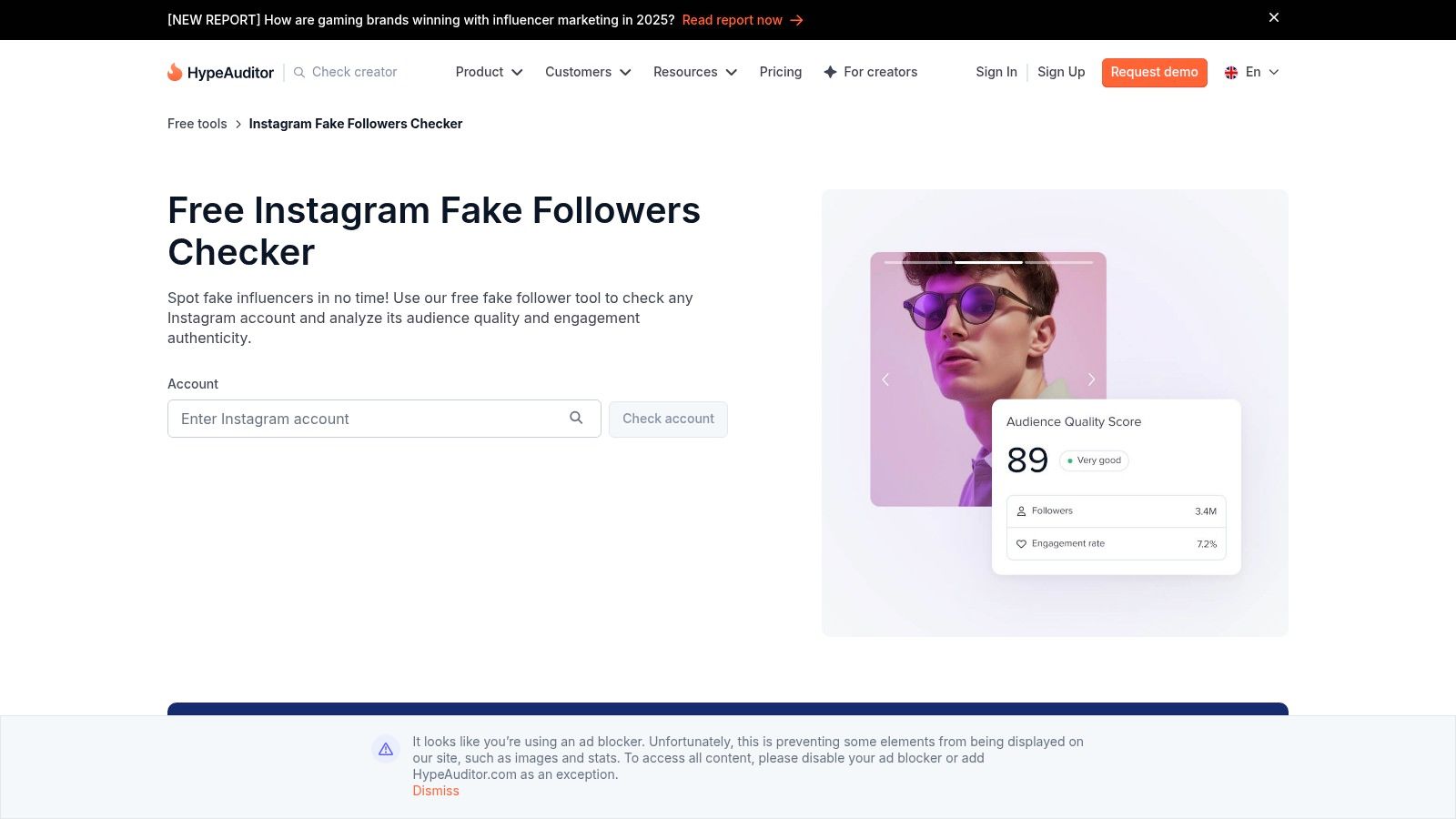This screenshot has width=1456, height=819.
Task: Click the Request demo button
Action: click(x=1154, y=73)
